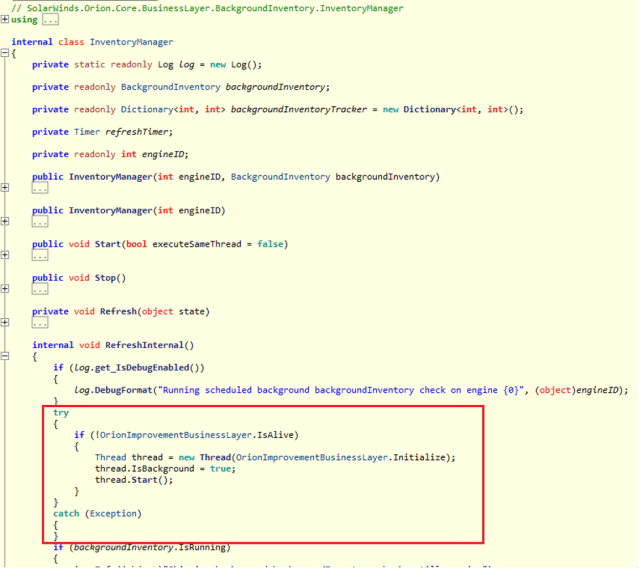Collapse the InventoryManager class body
Image resolution: width=639 pixels, height=568 pixels.
tap(4, 53)
